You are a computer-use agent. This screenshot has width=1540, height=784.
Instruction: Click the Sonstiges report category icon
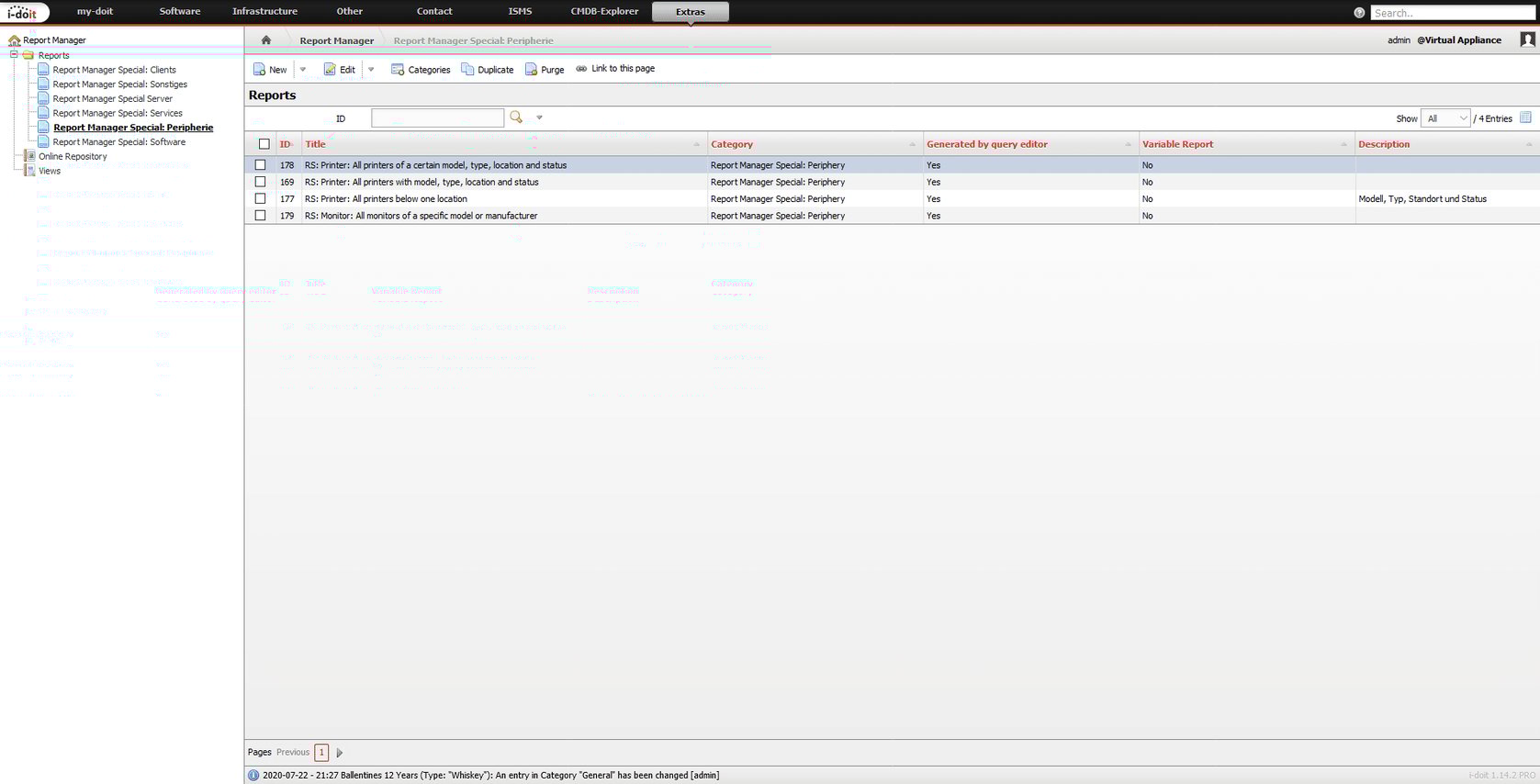[x=43, y=84]
